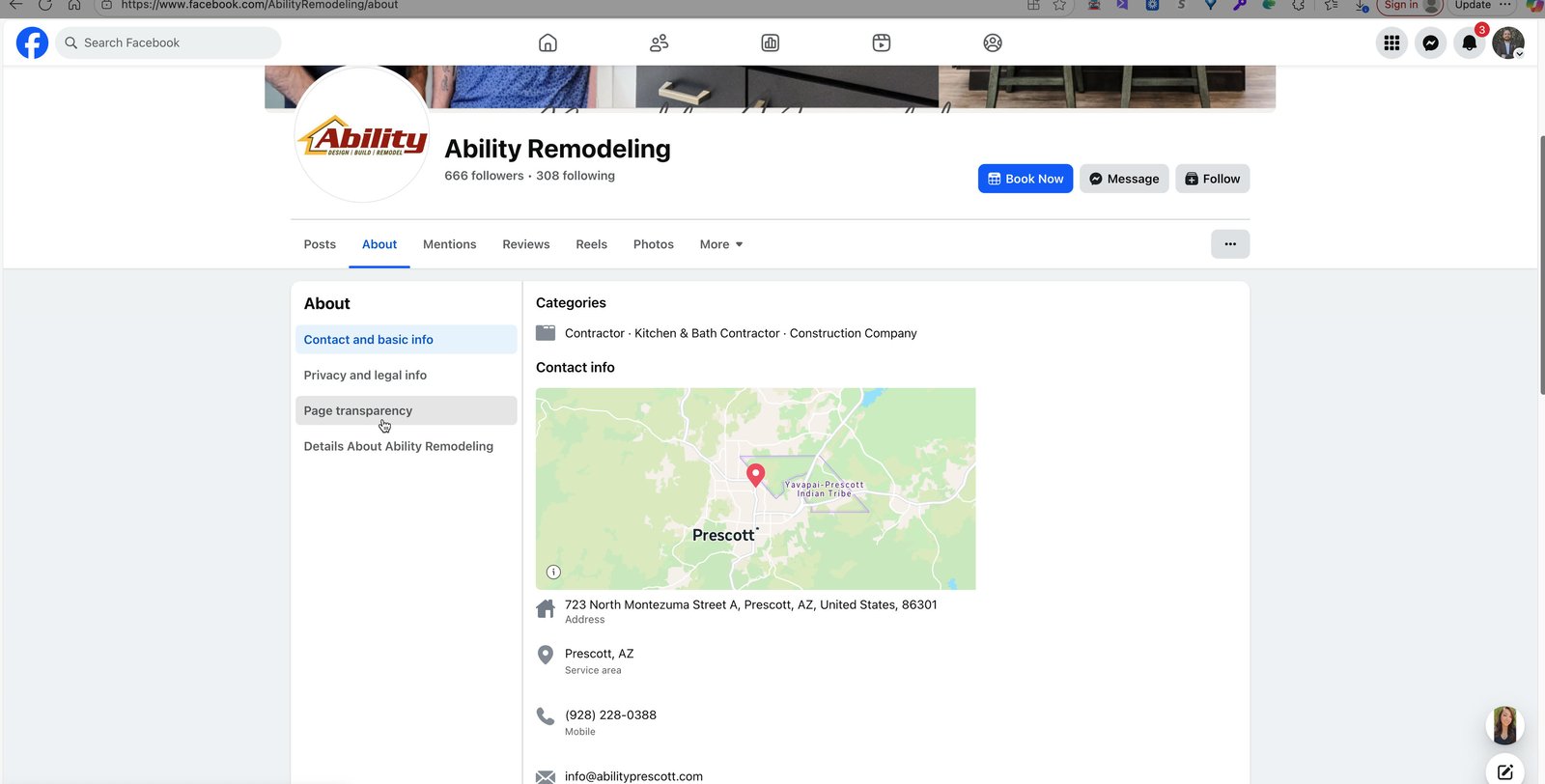
Task: Click the browser page reload icon
Action: click(x=45, y=5)
